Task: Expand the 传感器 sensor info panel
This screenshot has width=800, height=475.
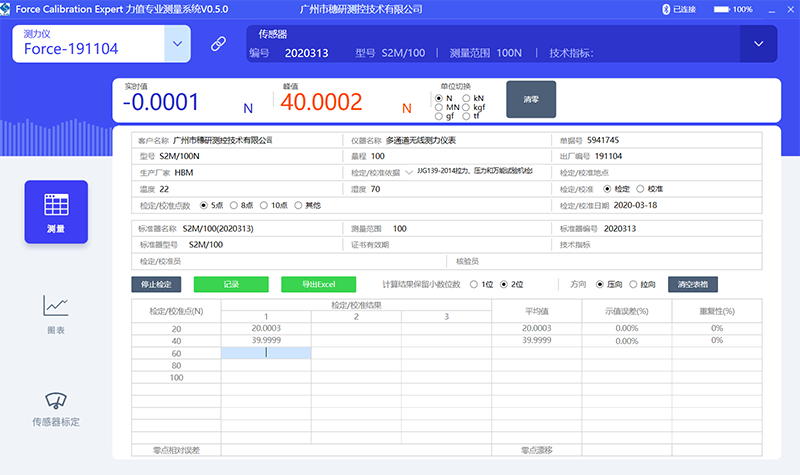Action: 759,44
